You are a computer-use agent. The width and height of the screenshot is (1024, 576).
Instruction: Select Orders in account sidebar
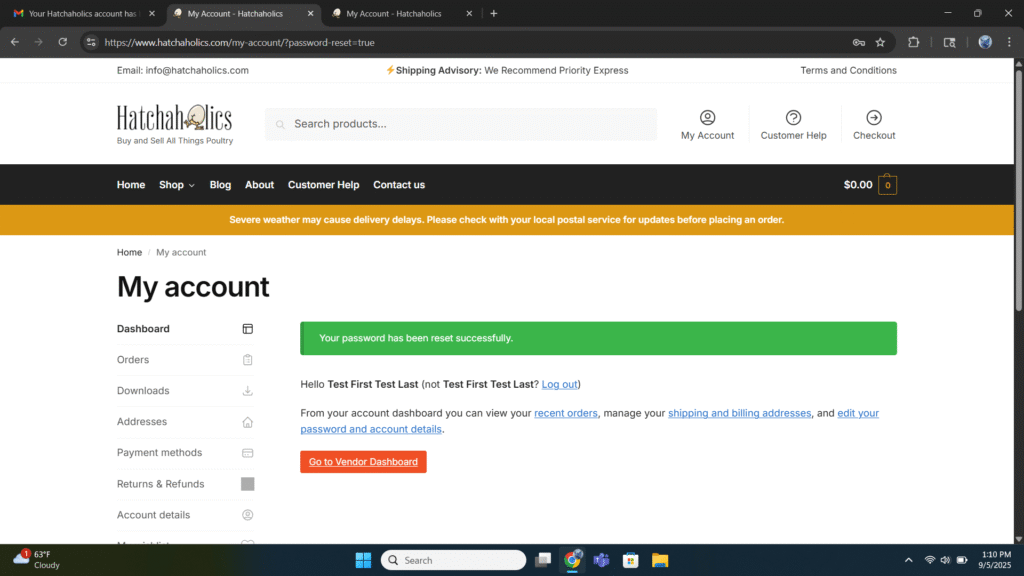click(x=133, y=360)
